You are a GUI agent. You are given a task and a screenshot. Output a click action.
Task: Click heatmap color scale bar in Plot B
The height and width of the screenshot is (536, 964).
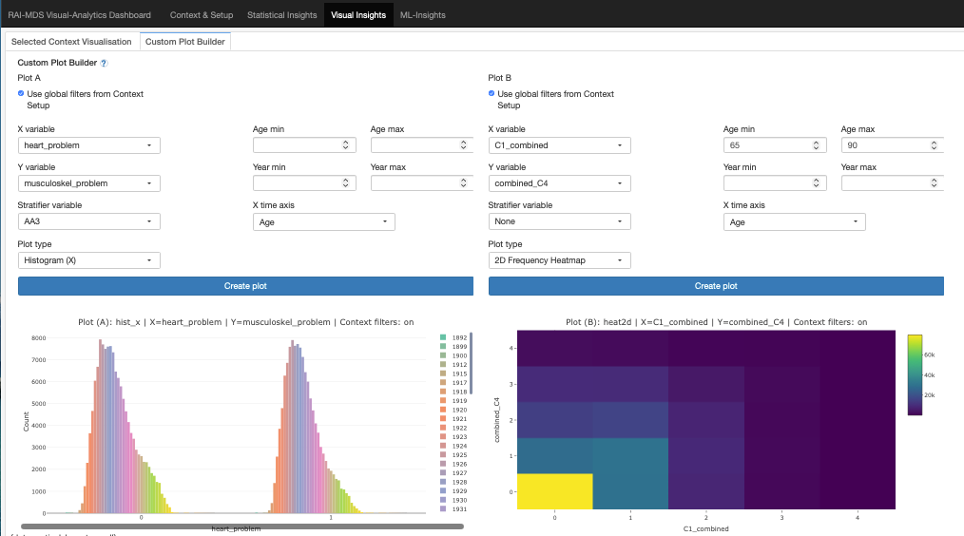(915, 375)
